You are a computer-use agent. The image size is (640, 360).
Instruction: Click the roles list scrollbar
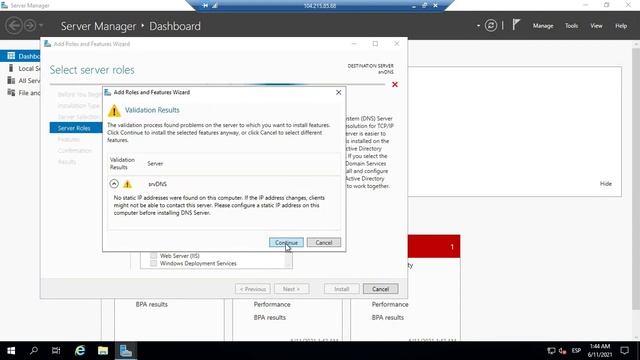point(288,260)
